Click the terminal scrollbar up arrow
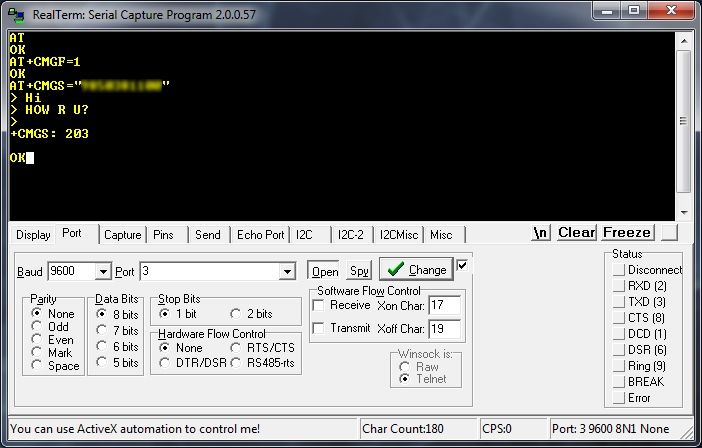 tap(684, 41)
